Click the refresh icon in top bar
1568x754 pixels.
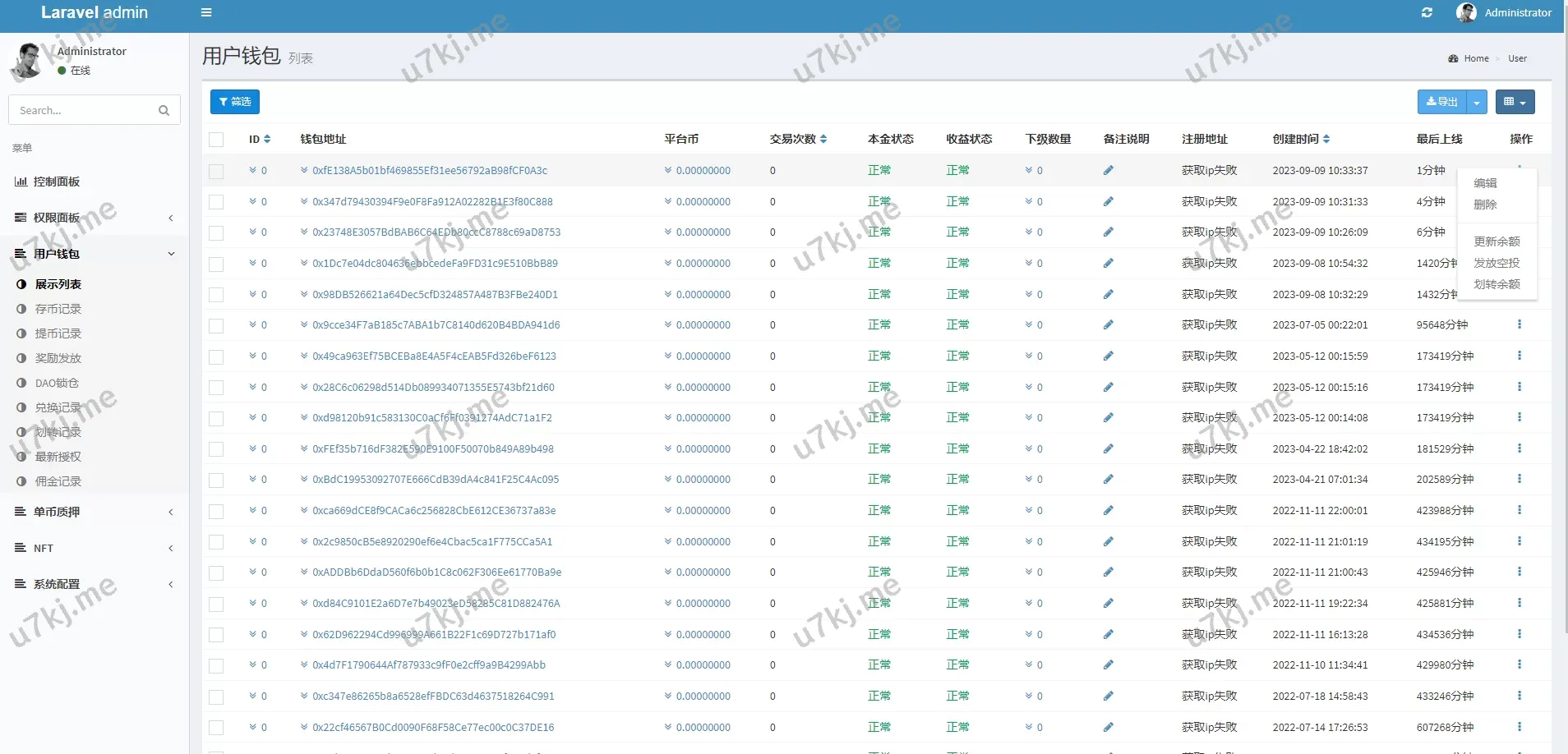click(1427, 12)
